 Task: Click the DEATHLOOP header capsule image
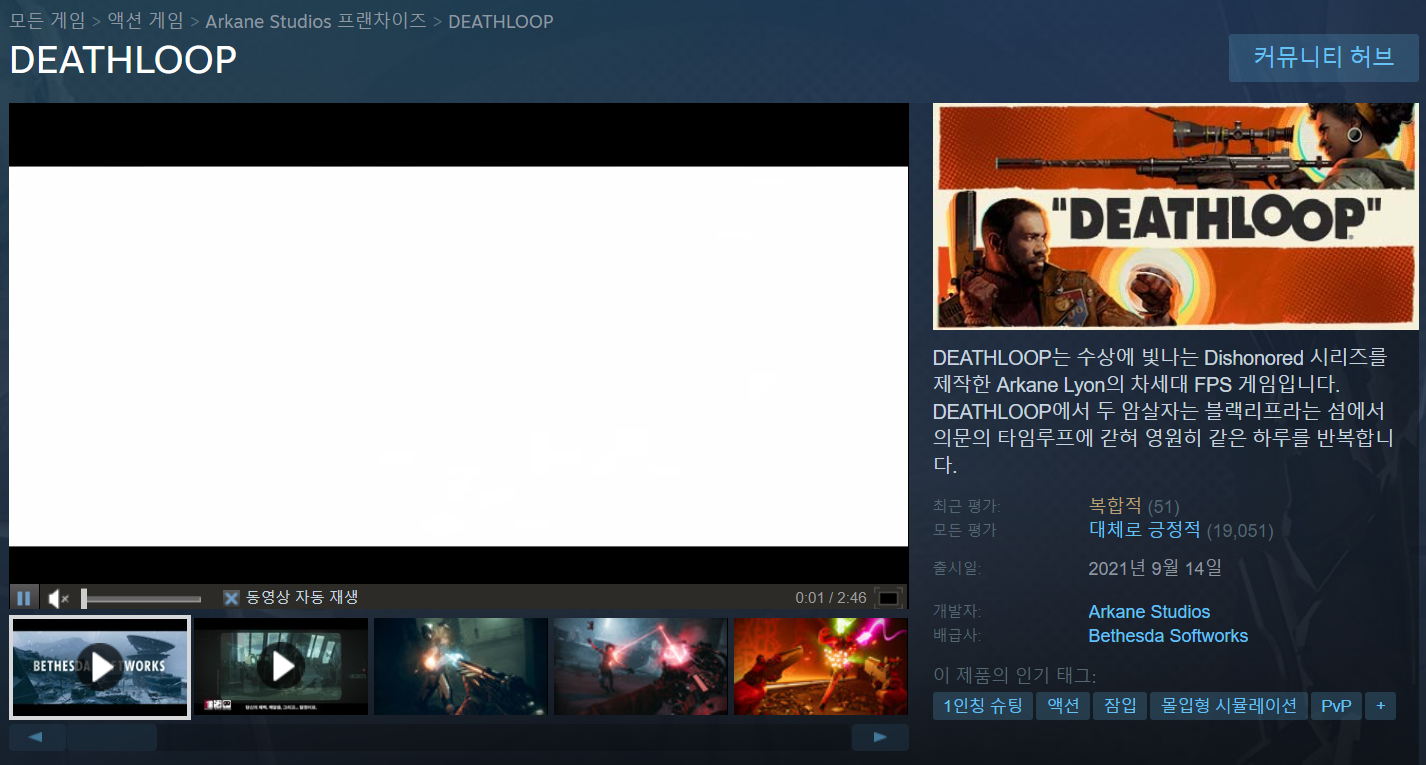1176,216
